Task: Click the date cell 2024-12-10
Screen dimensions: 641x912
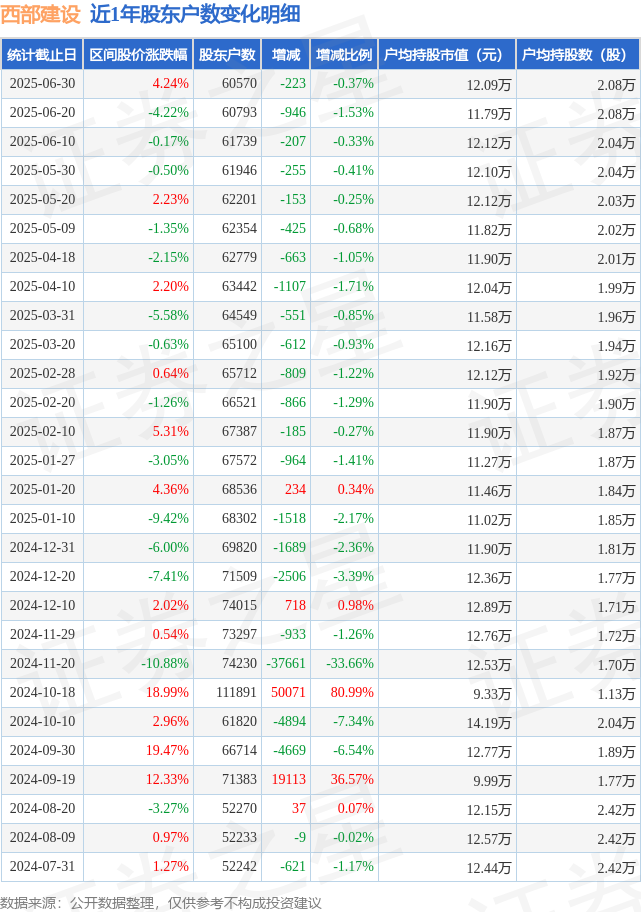Action: point(42,605)
